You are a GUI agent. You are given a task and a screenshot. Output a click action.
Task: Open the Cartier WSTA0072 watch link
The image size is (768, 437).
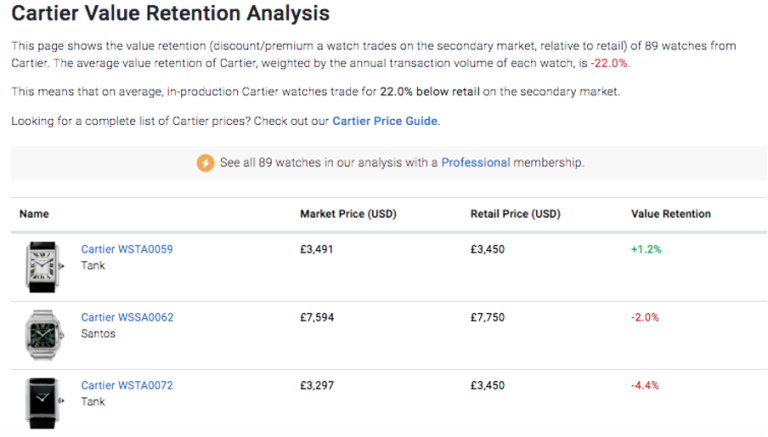tap(127, 386)
